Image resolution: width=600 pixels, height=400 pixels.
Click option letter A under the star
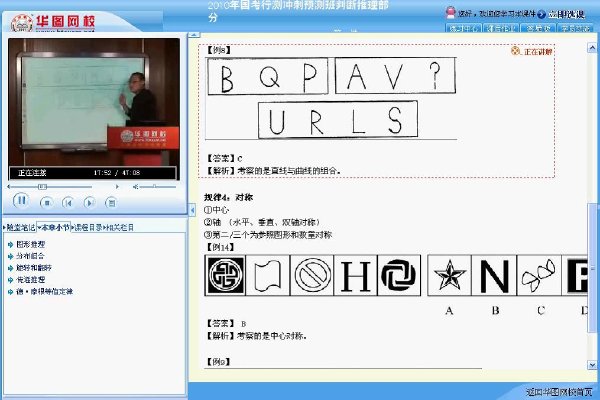pyautogui.click(x=449, y=310)
